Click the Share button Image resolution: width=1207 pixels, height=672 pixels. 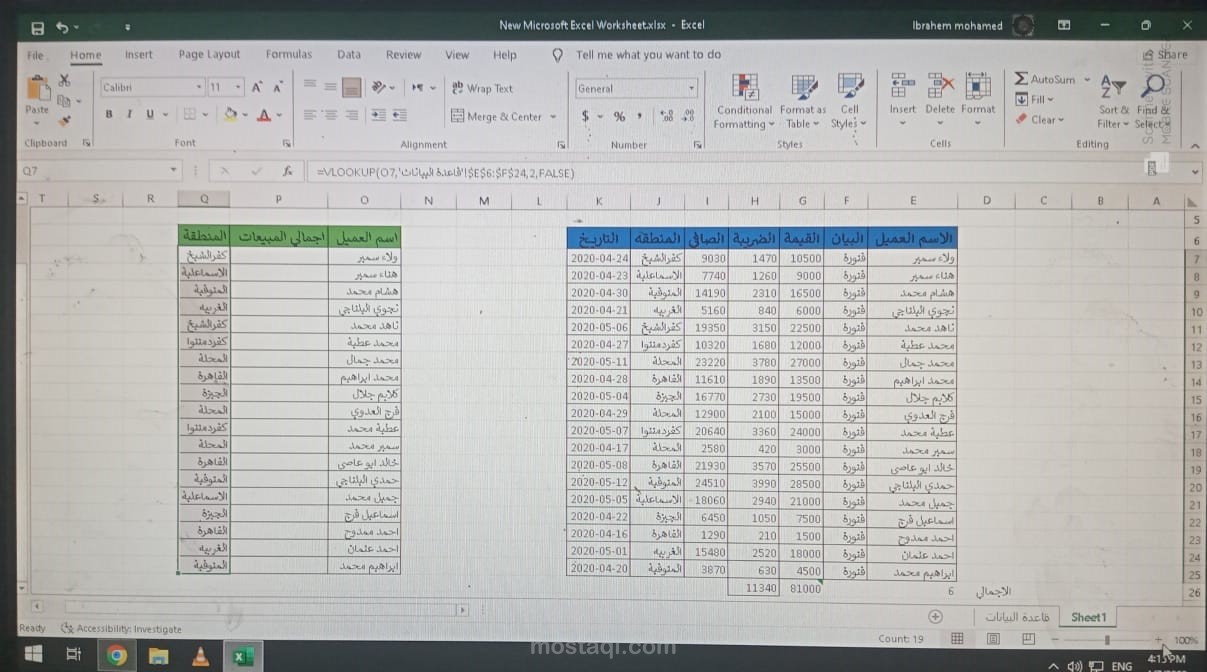(x=1166, y=55)
